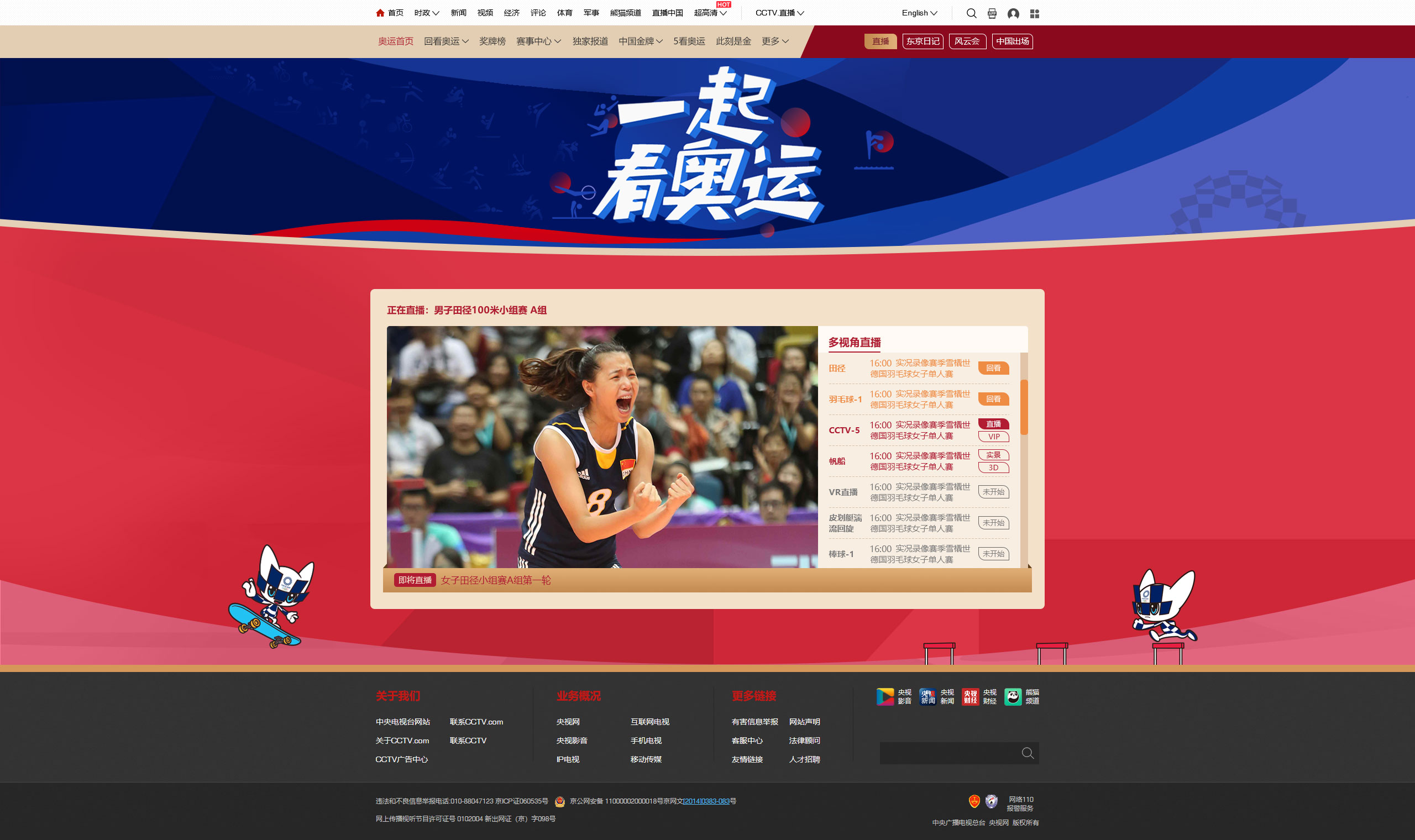Click 3D button in 帆船 row
Viewport: 1415px width, 840px height.
(x=993, y=468)
